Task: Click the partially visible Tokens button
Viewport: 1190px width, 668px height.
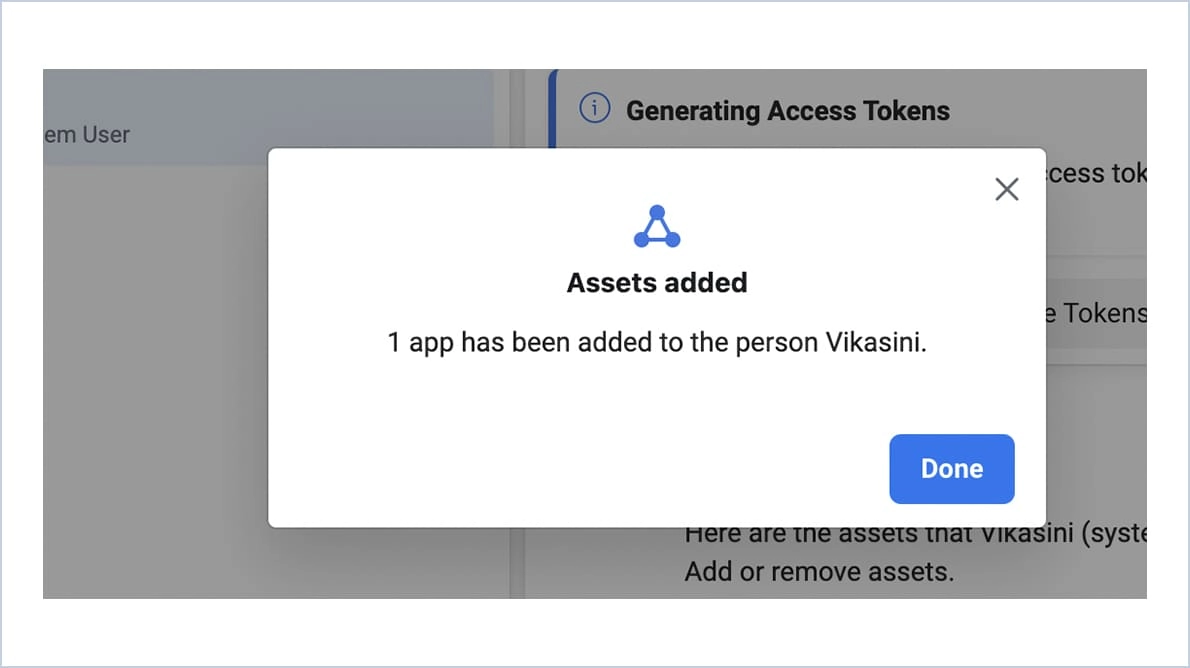Action: tap(1096, 313)
